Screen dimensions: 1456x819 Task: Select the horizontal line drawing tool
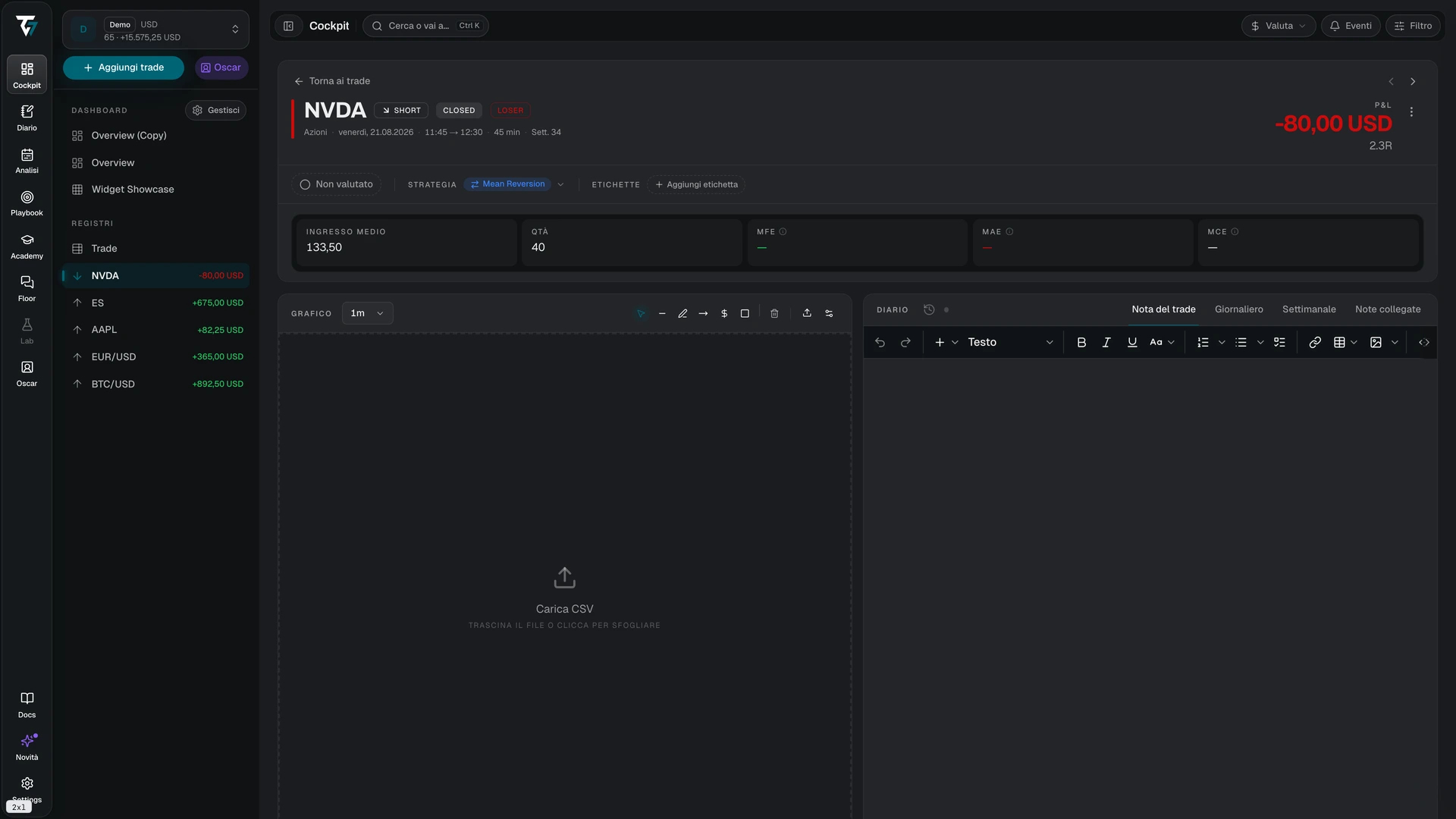[x=662, y=313]
